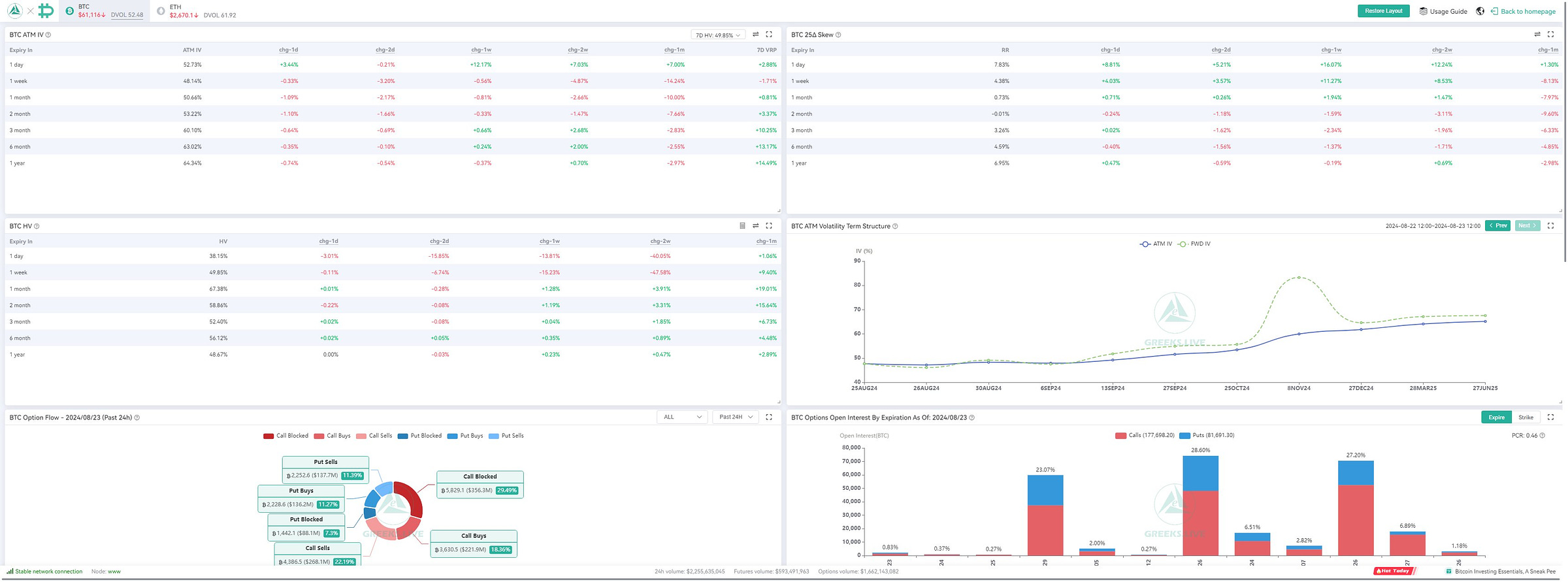Select the Expire view tab
Image resolution: width=1568 pixels, height=582 pixels.
(x=1496, y=417)
